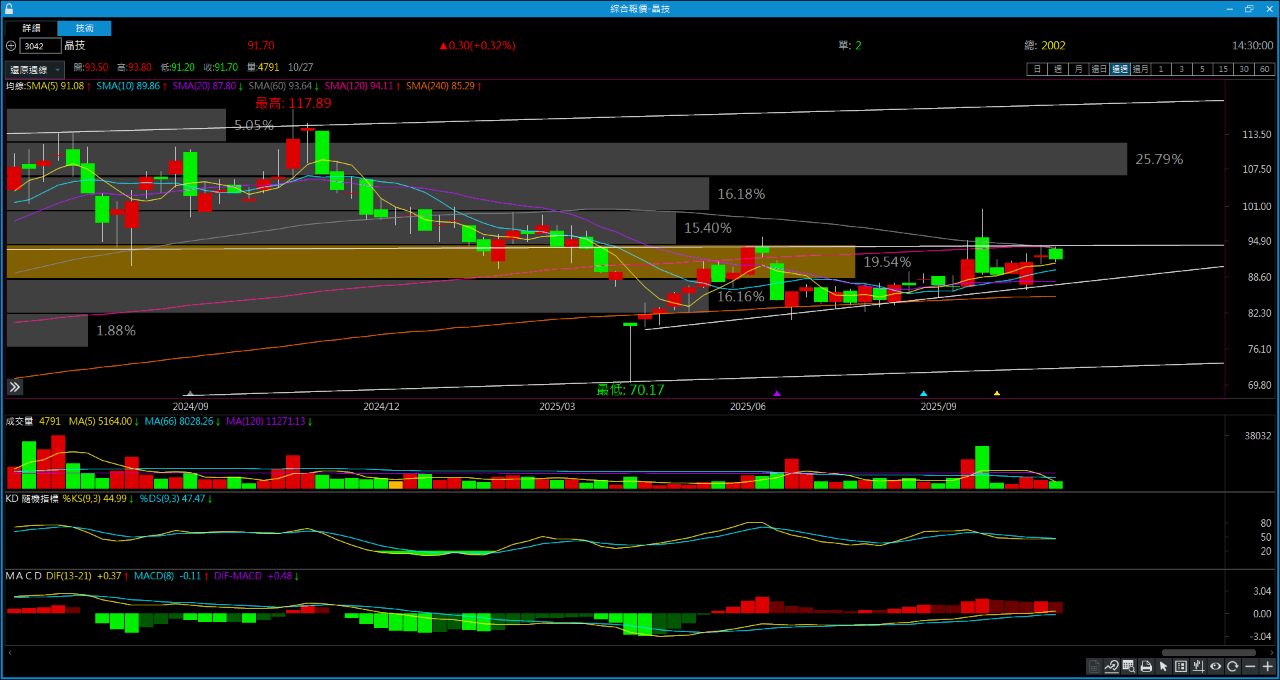
Task: Click the horizontal chart scrollbar thumb
Action: [1208, 652]
